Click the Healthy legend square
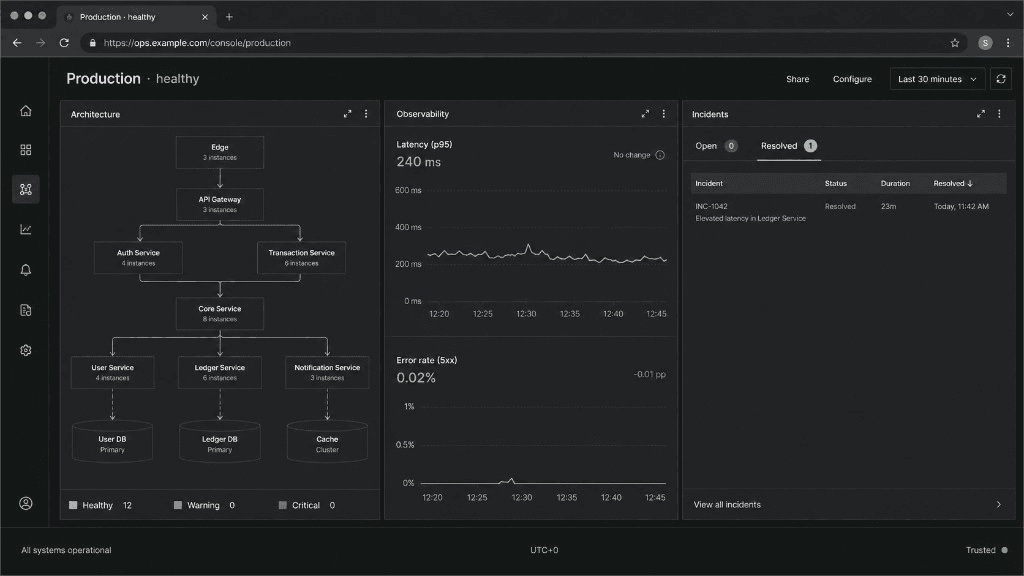1024x576 pixels. point(73,505)
